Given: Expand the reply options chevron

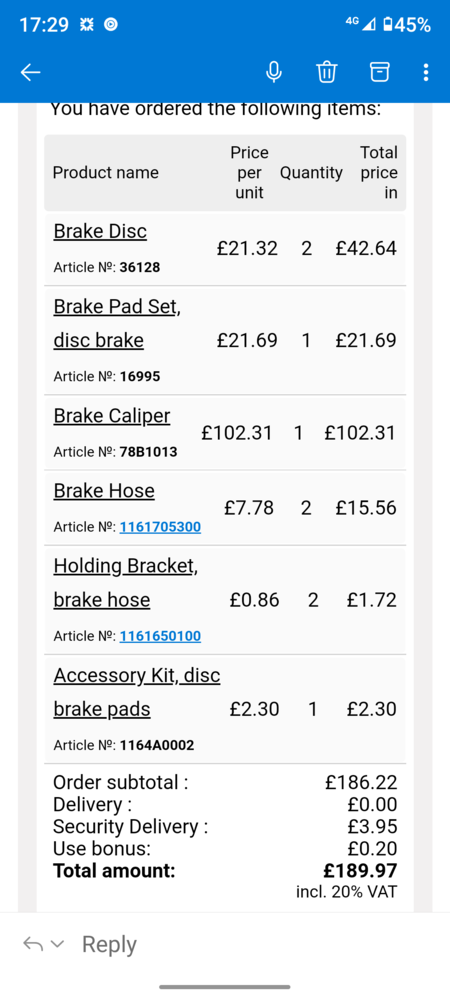Looking at the screenshot, I should pos(57,945).
